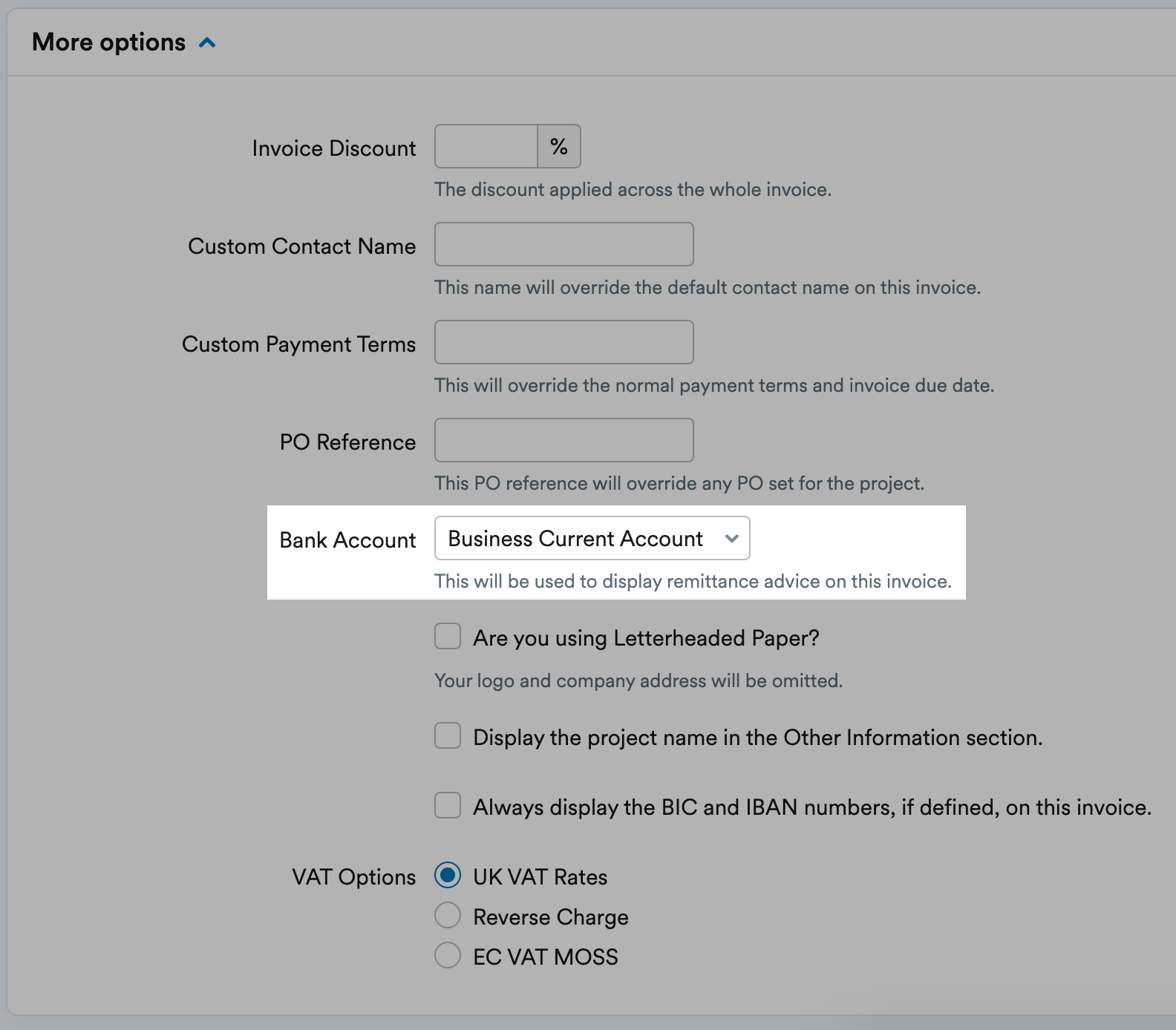
Task: Click the Custom Contact Name field
Action: click(563, 243)
